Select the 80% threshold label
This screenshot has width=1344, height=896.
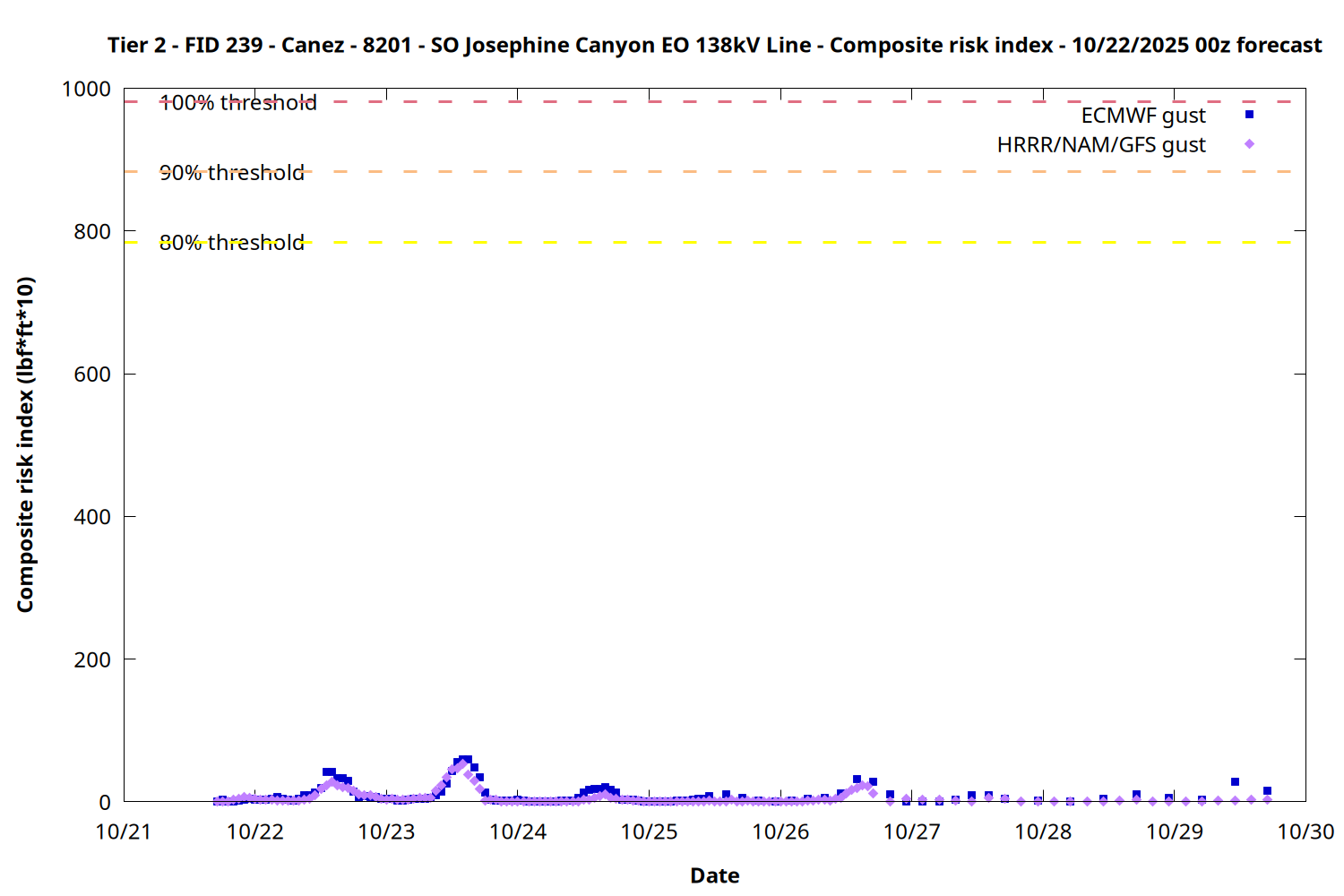[231, 243]
